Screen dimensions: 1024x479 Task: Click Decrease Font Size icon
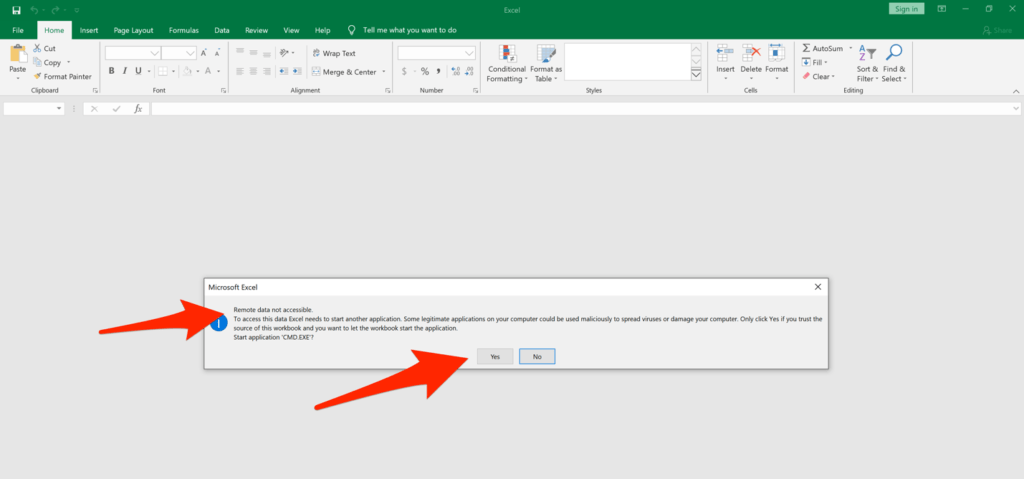pos(216,53)
